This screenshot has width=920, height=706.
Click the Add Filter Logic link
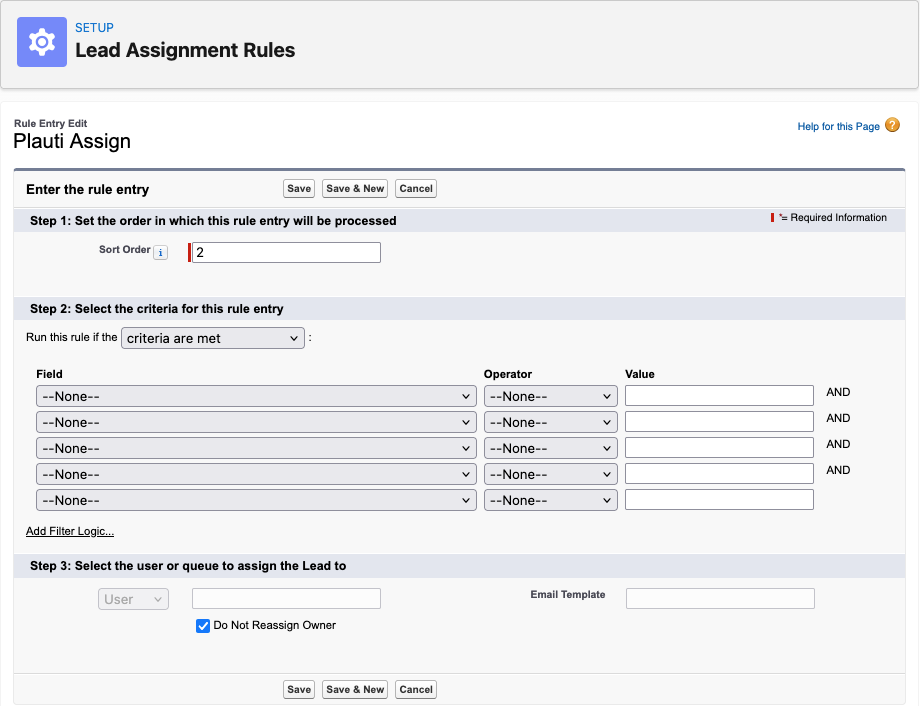[x=70, y=531]
